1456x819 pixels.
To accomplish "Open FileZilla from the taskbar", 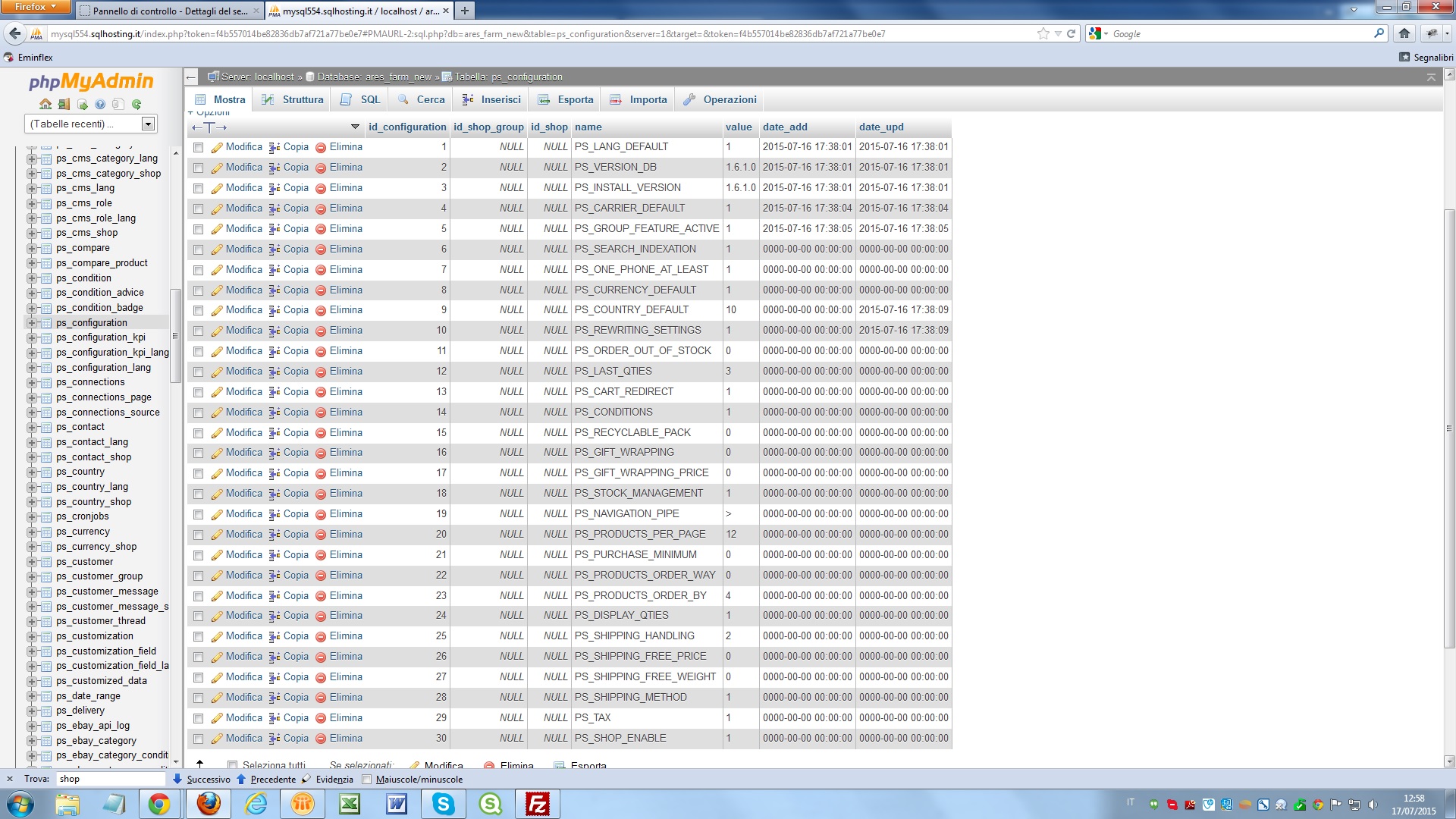I will 537,804.
